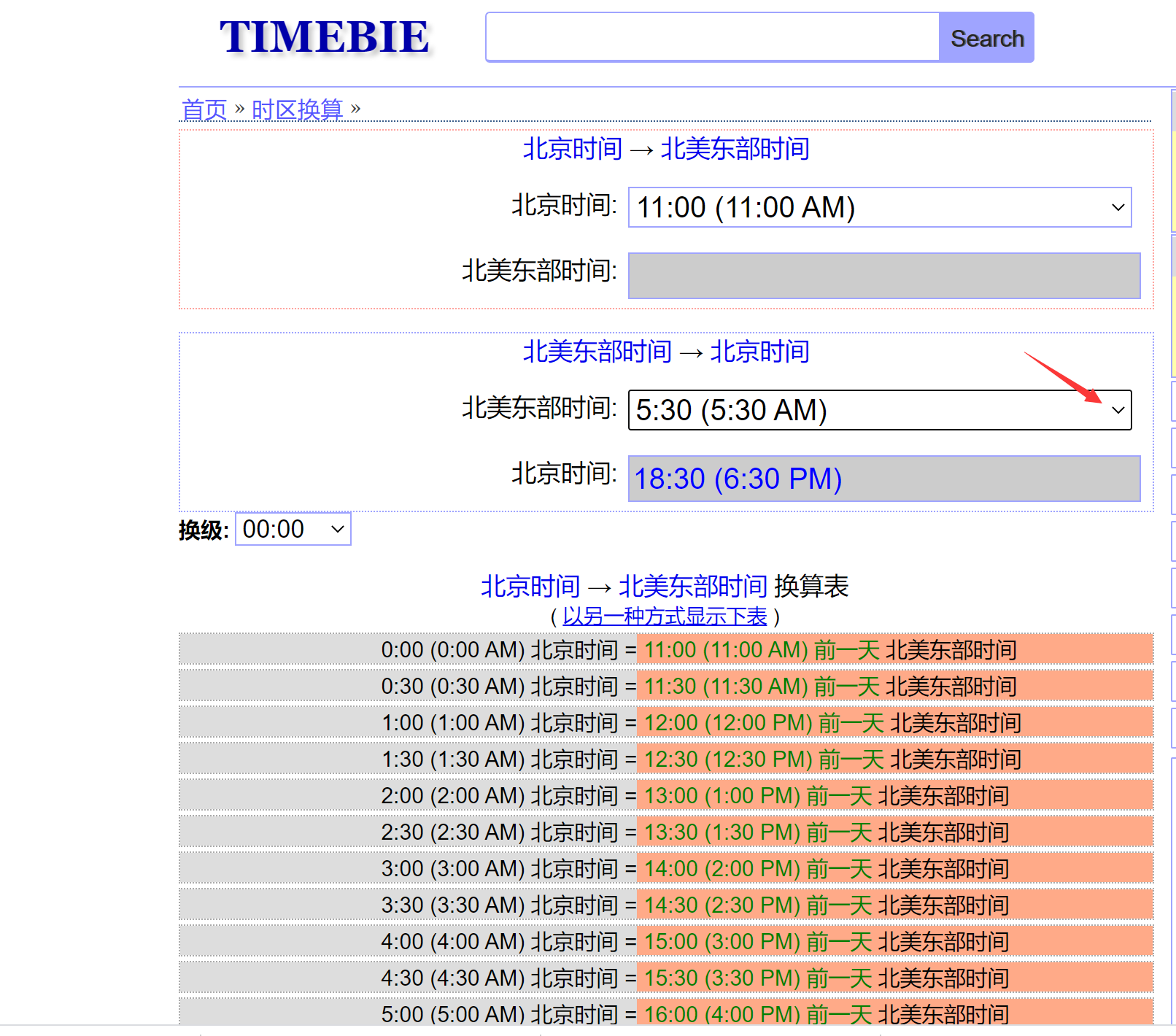Open the 北美东部时间 dropdown showing 5:30
The width and height of the screenshot is (1176, 1036).
click(879, 410)
